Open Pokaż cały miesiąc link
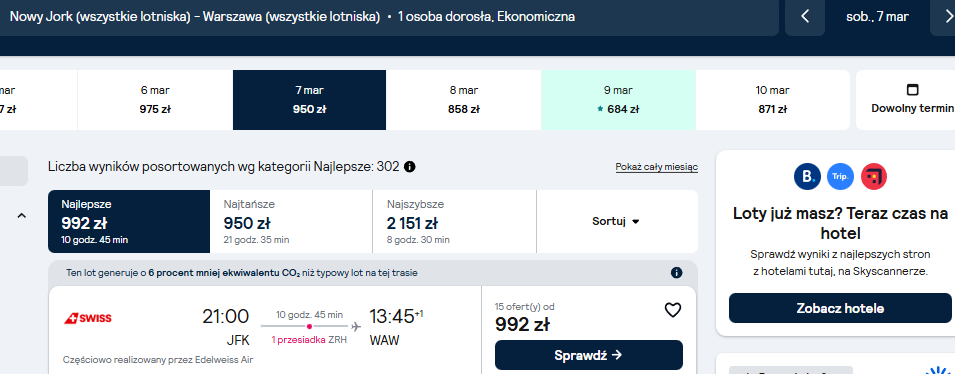The width and height of the screenshot is (955, 374). click(657, 167)
